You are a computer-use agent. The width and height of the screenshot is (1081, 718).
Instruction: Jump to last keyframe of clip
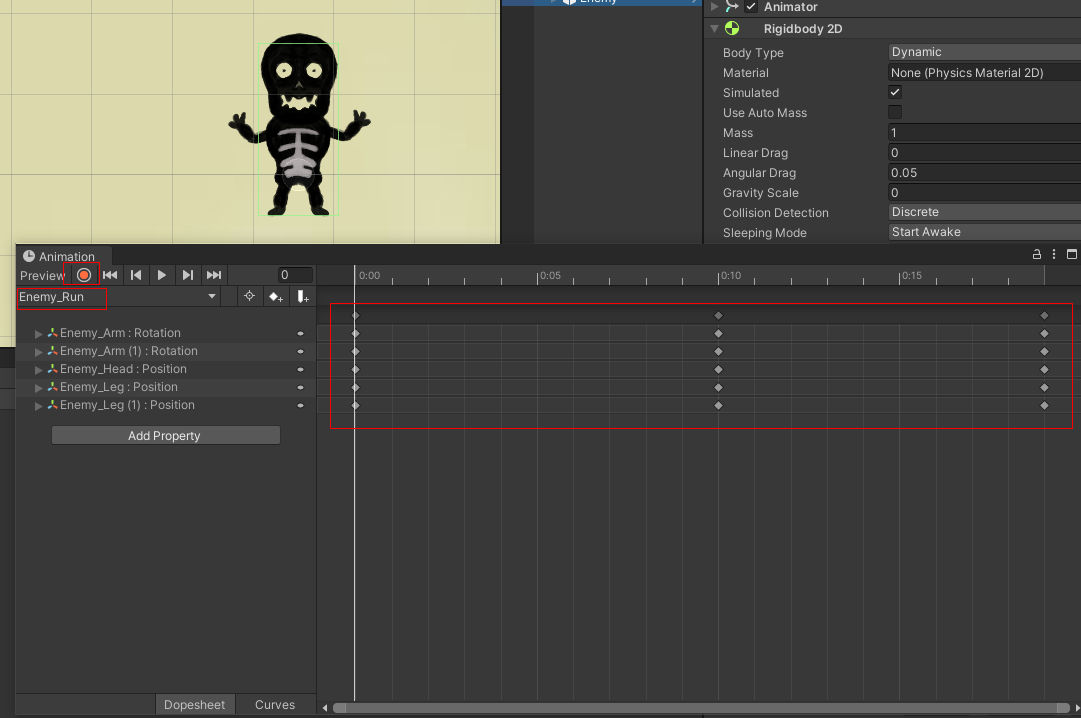[214, 275]
